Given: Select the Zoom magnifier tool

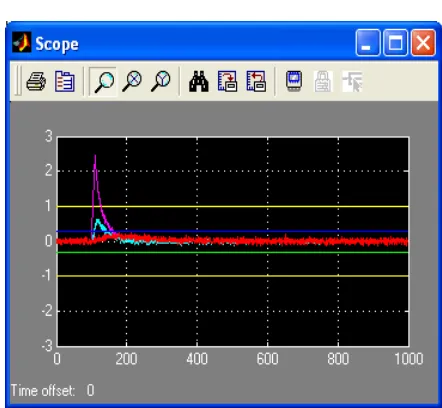Looking at the screenshot, I should pyautogui.click(x=104, y=82).
